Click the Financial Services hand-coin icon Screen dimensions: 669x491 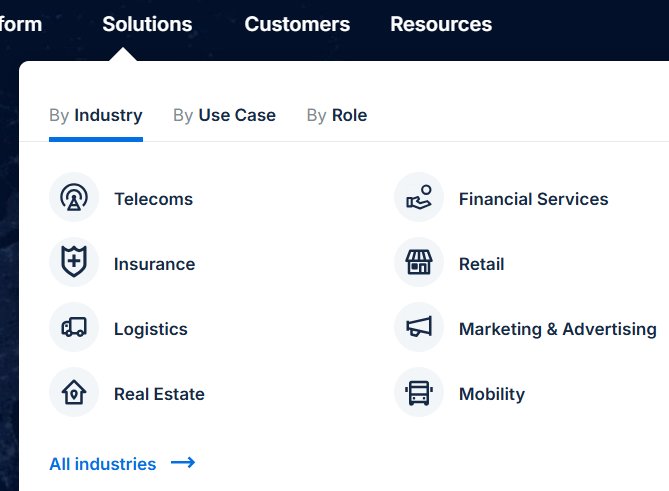click(418, 198)
